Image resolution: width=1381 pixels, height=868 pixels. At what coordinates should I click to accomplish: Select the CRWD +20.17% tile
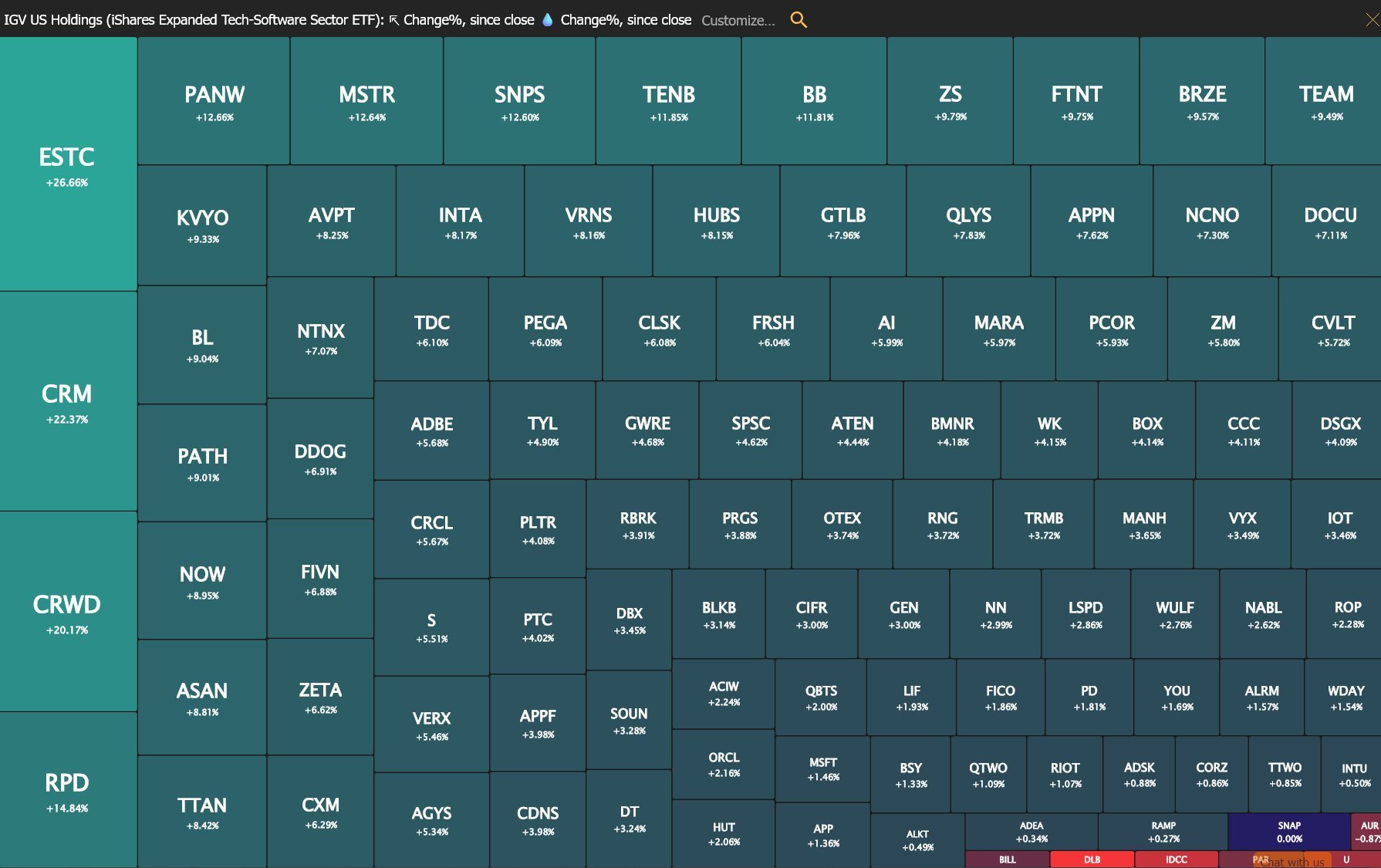pos(68,612)
